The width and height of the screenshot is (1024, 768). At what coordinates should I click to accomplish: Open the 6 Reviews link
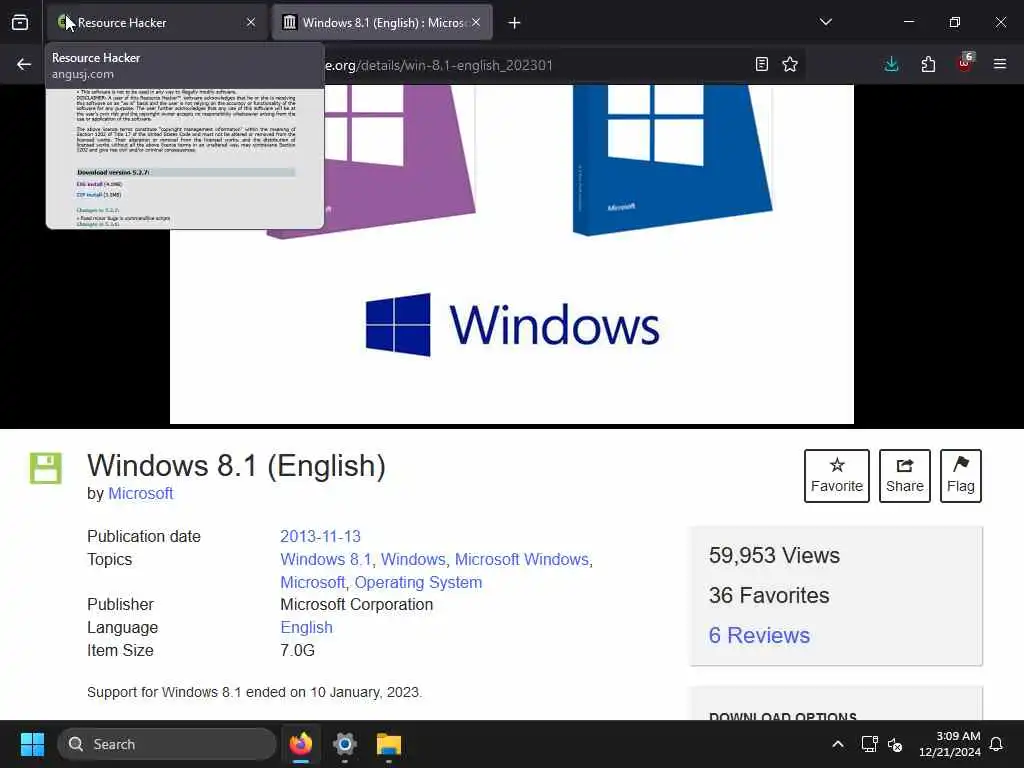(759, 635)
